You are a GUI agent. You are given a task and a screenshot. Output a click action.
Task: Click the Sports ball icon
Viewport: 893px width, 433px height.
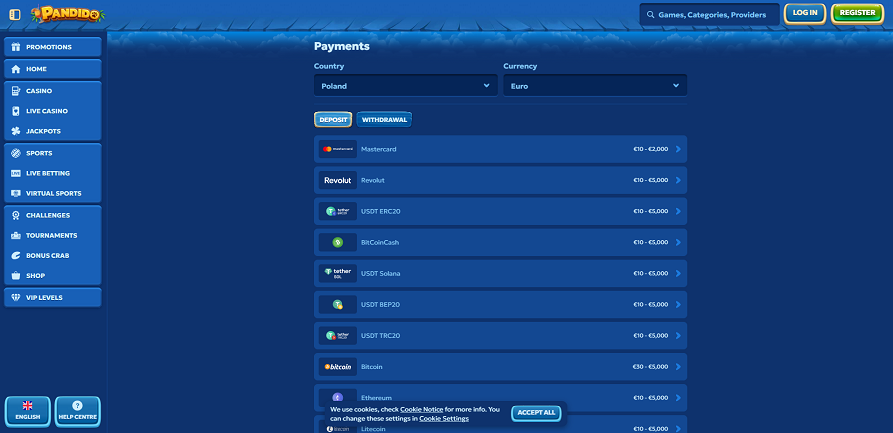click(16, 153)
